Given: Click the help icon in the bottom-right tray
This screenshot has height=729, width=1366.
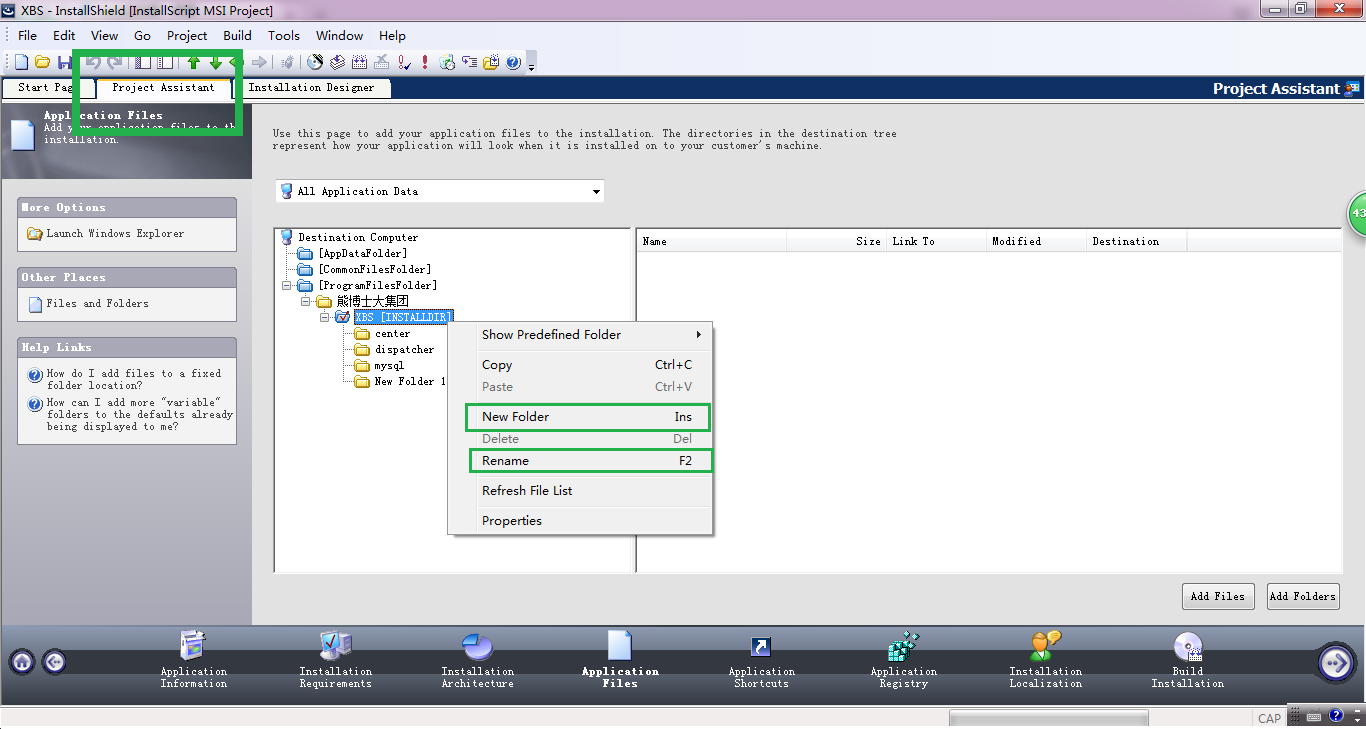Looking at the screenshot, I should 1336,715.
